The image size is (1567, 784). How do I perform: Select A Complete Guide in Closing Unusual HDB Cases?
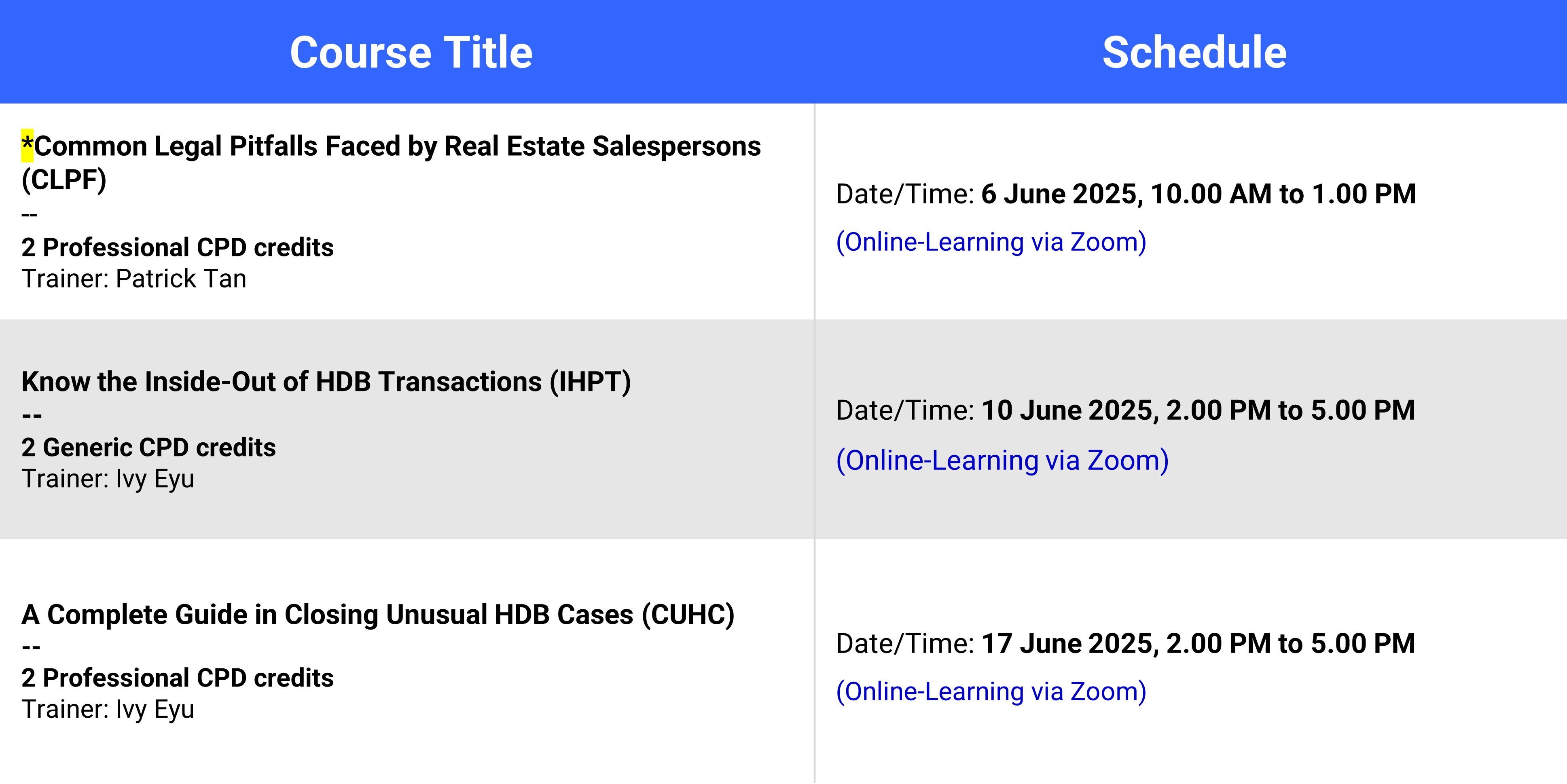pos(378,615)
